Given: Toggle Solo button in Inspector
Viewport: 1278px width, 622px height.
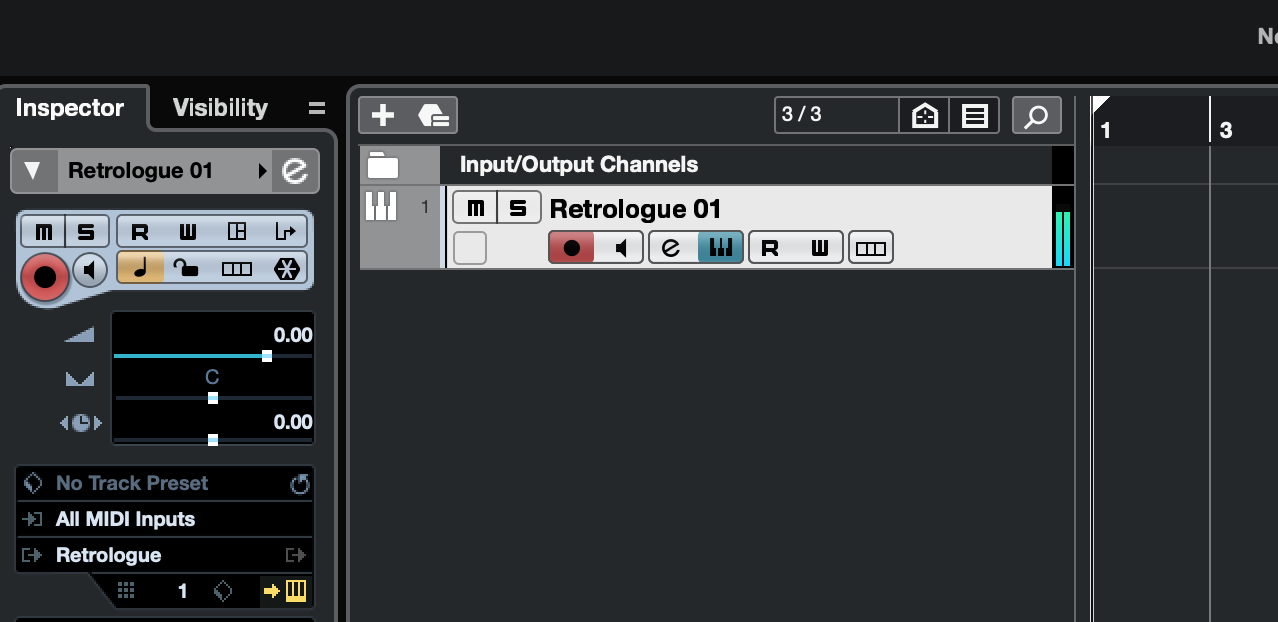Looking at the screenshot, I should (x=87, y=232).
